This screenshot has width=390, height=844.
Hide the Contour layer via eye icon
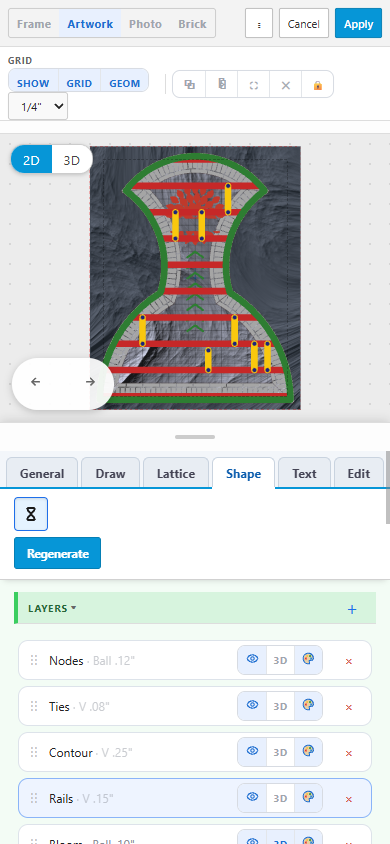tap(252, 751)
